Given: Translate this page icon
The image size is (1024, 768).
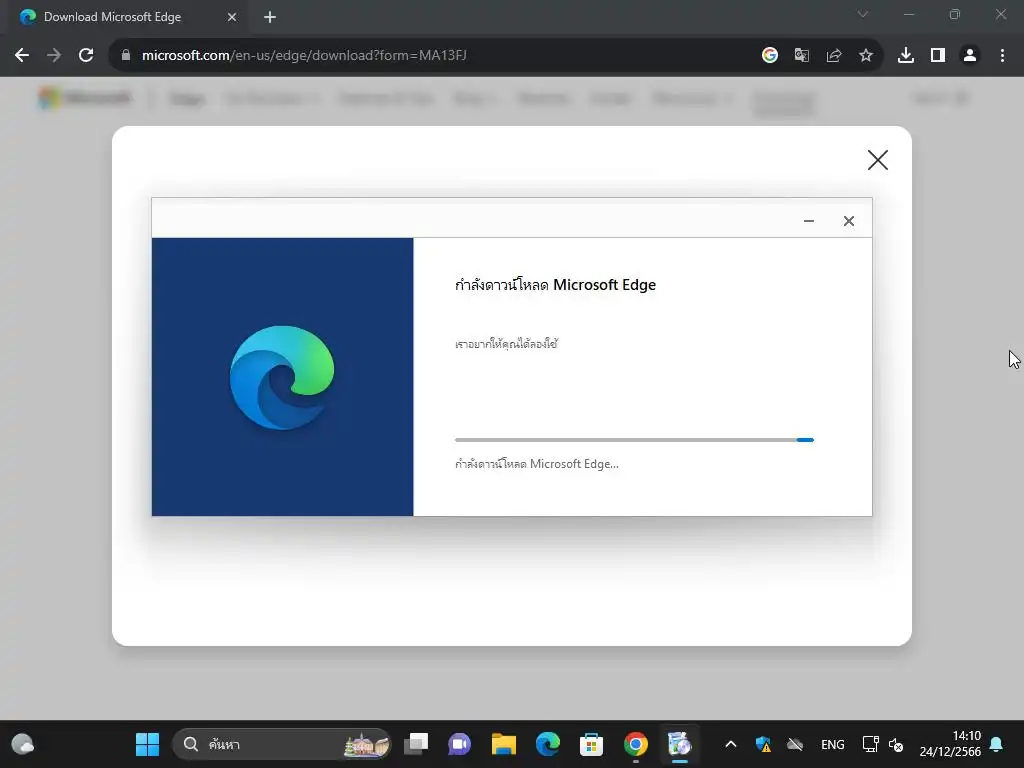Looking at the screenshot, I should click(802, 56).
